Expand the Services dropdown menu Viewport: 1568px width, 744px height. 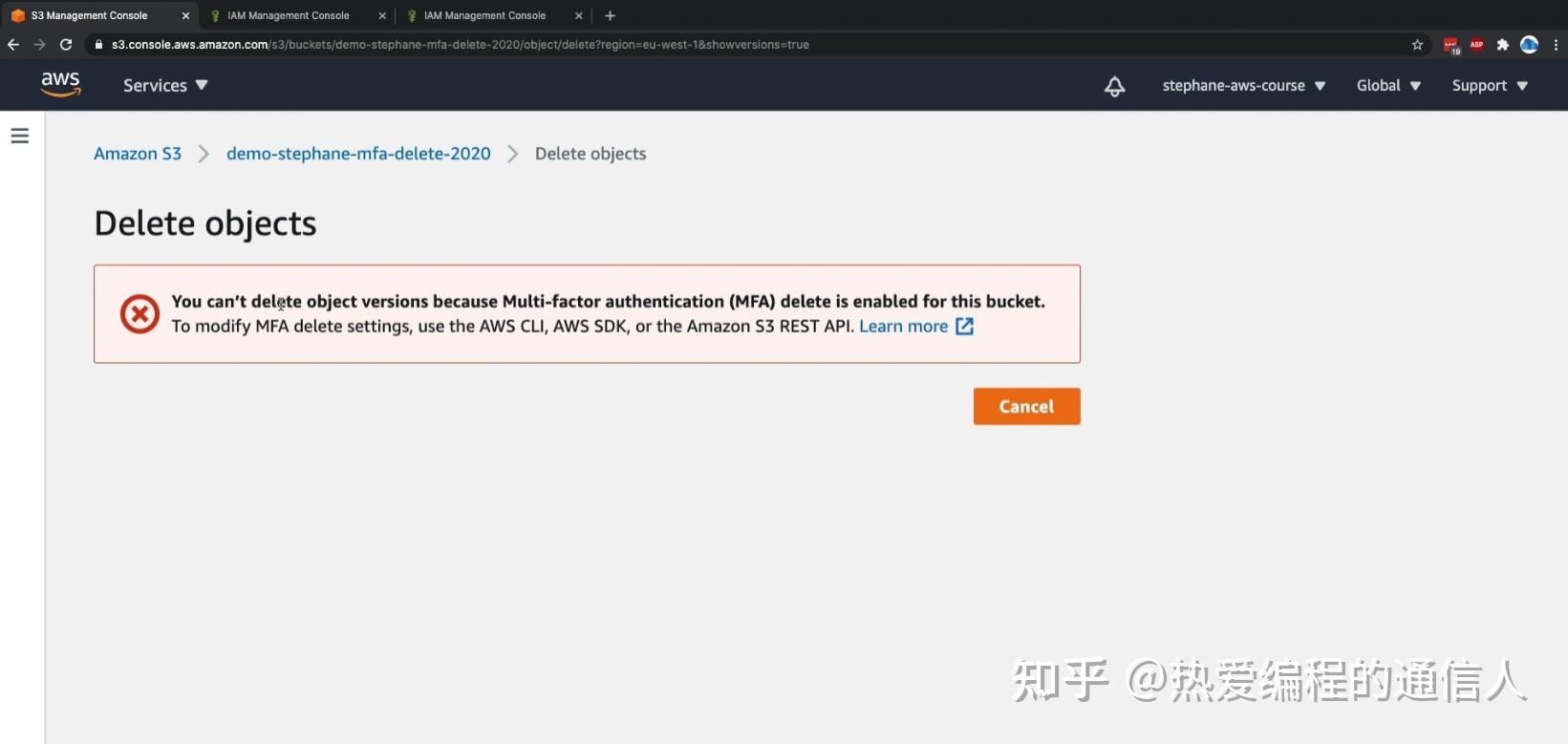click(x=165, y=85)
